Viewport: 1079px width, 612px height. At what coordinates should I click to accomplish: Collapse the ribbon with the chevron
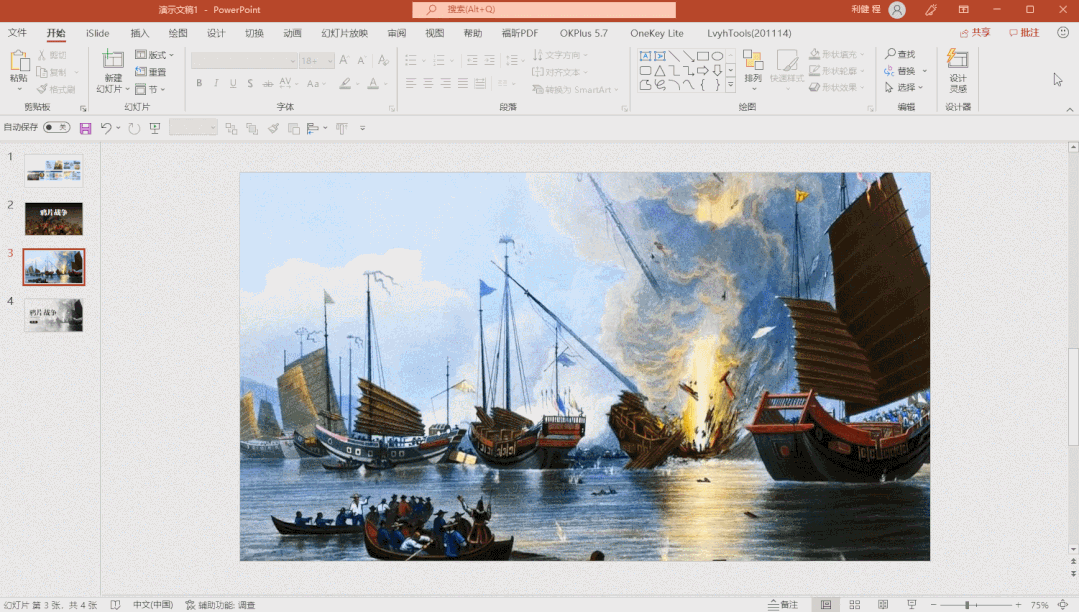(1069, 109)
